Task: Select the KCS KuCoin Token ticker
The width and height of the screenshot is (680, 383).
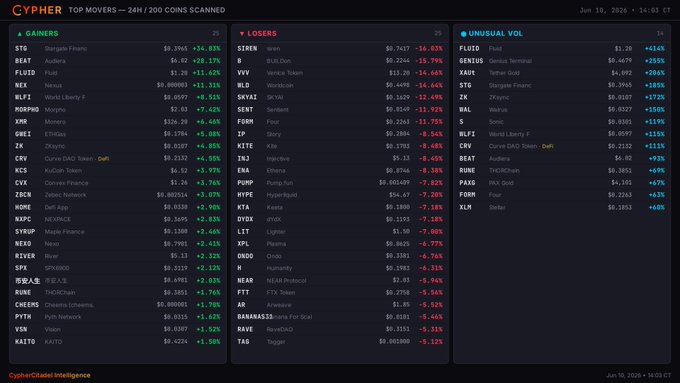Action: pos(21,170)
